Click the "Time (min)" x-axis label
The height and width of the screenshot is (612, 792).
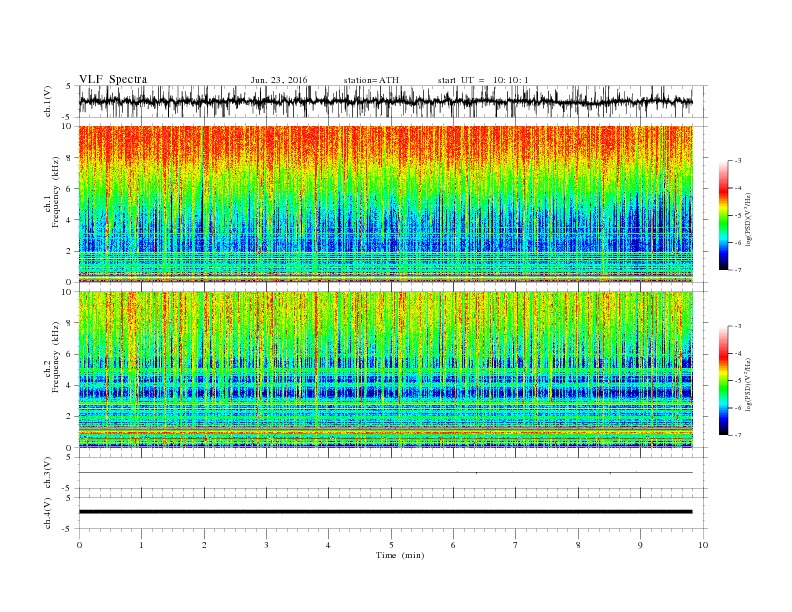[400, 555]
